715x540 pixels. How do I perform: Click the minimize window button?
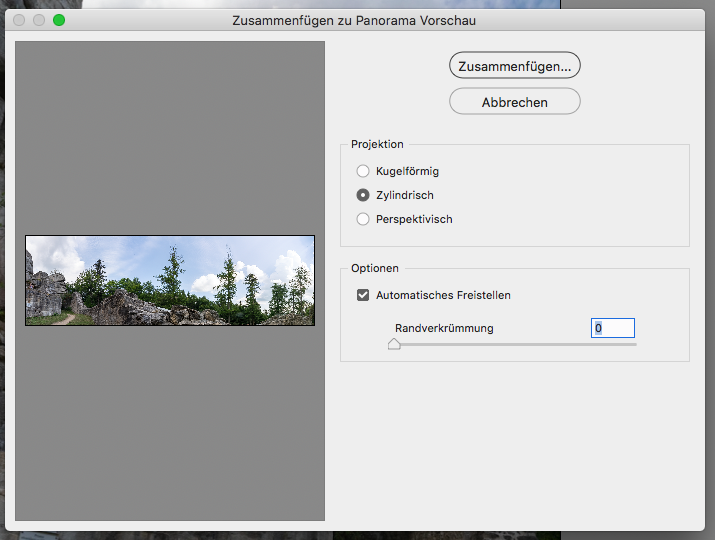point(39,20)
